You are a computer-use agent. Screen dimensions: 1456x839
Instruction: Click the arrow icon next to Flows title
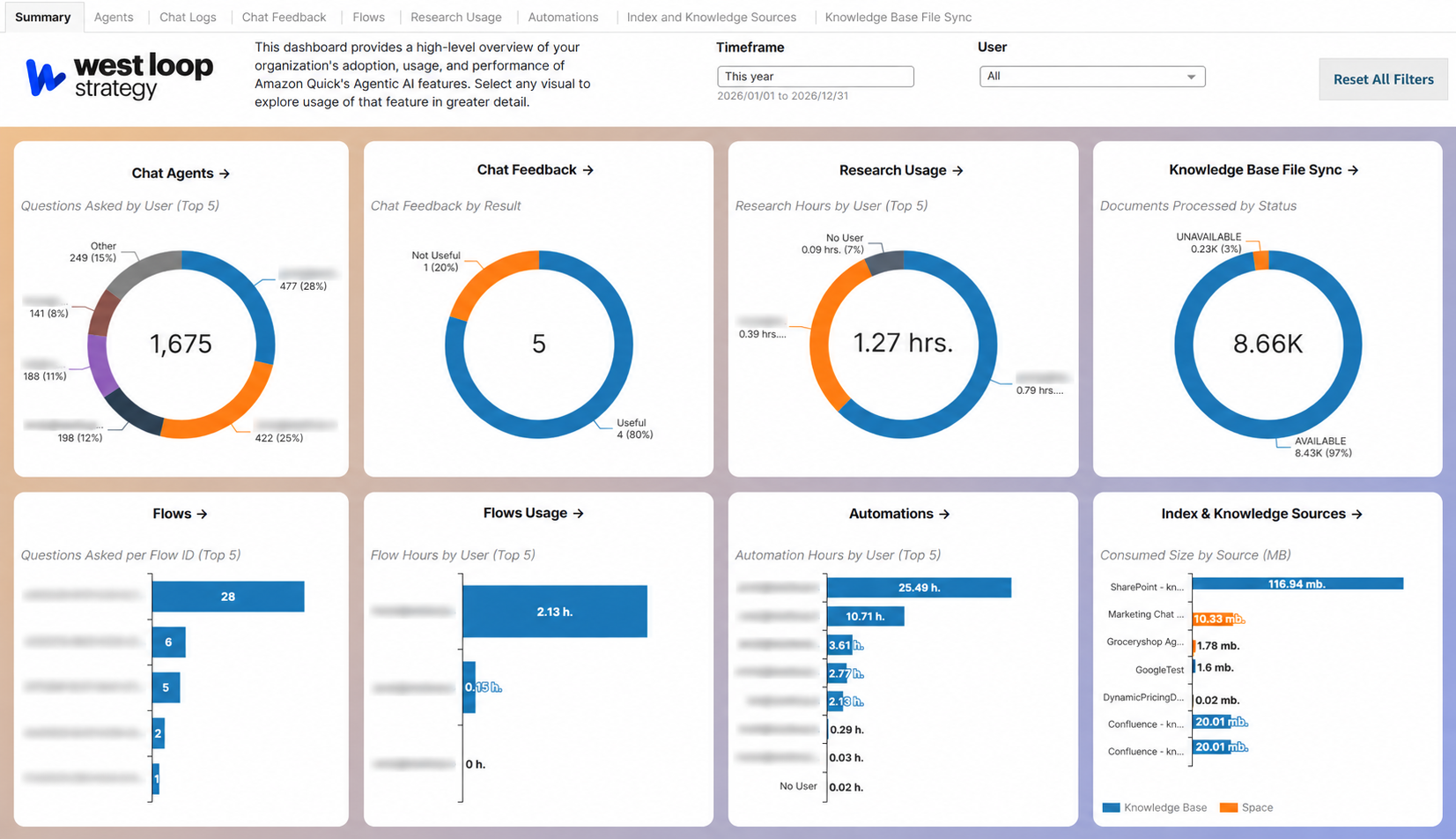tap(203, 514)
